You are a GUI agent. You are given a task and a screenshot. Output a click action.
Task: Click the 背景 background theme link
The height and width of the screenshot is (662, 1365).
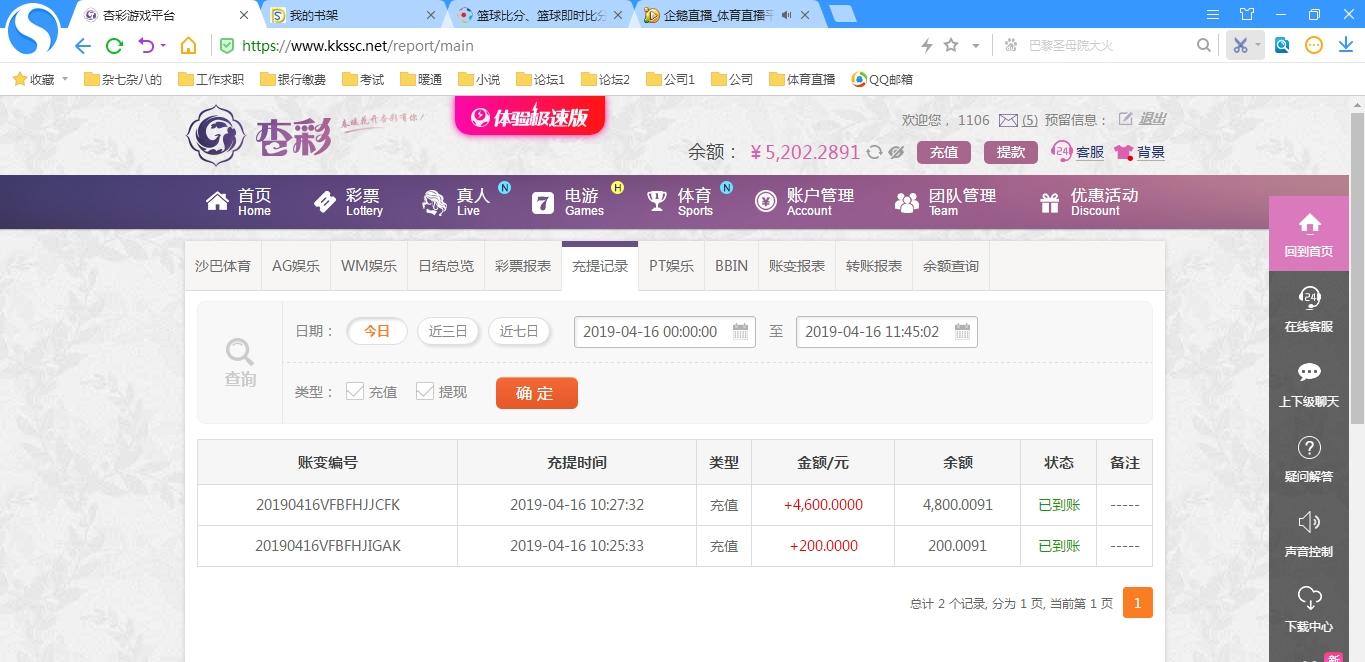coord(1140,152)
